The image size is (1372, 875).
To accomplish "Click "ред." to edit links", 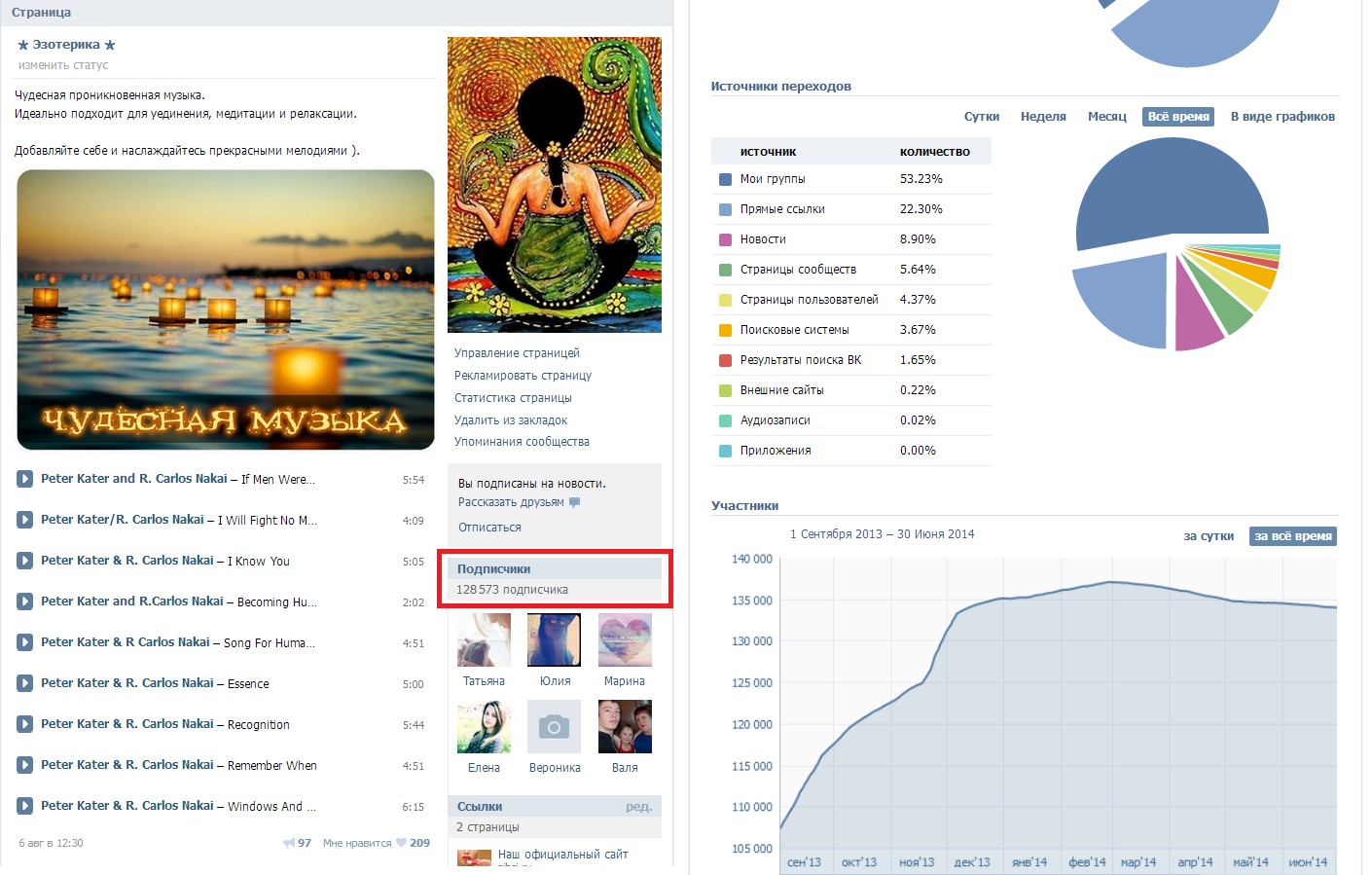I will tap(639, 807).
